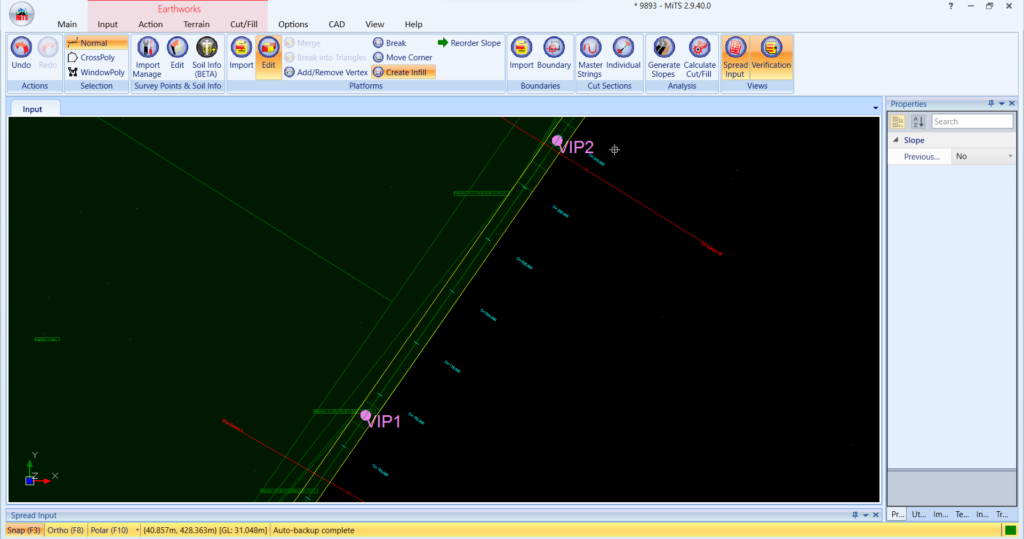Open the View tab
Image resolution: width=1024 pixels, height=539 pixels.
point(375,24)
